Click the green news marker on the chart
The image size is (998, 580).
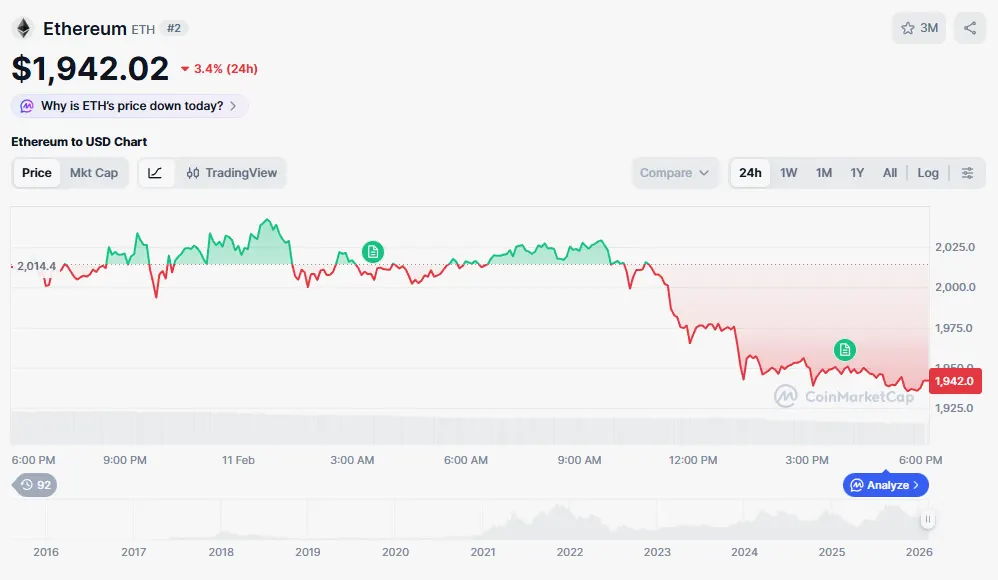pyautogui.click(x=372, y=252)
